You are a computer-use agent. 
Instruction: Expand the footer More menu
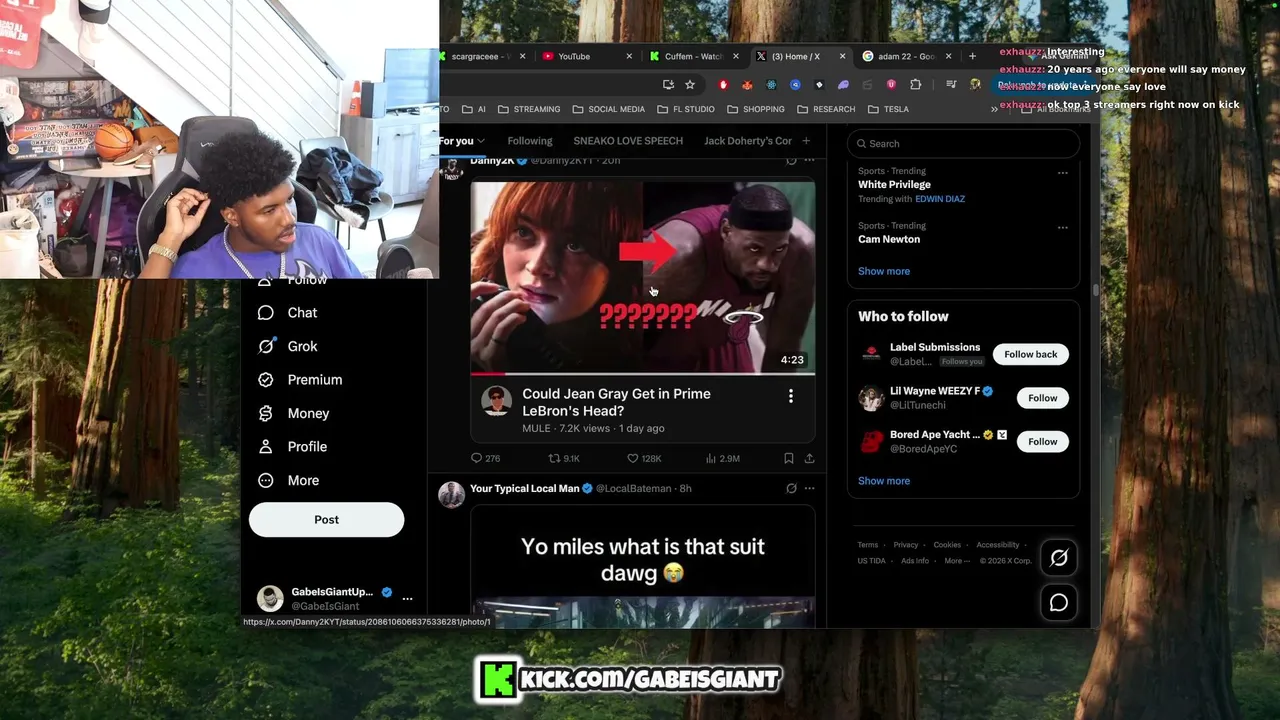pos(957,561)
